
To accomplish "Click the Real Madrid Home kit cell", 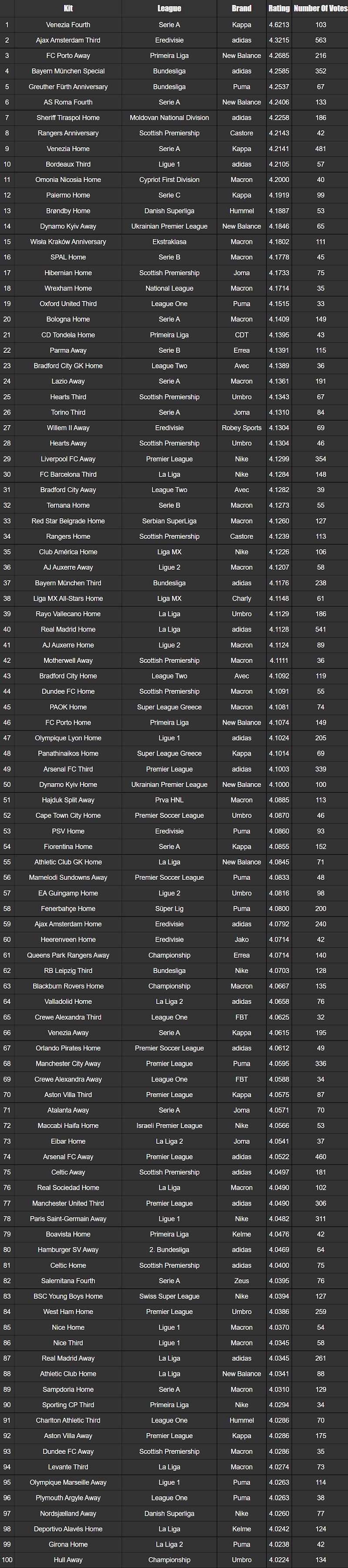I will [68, 629].
